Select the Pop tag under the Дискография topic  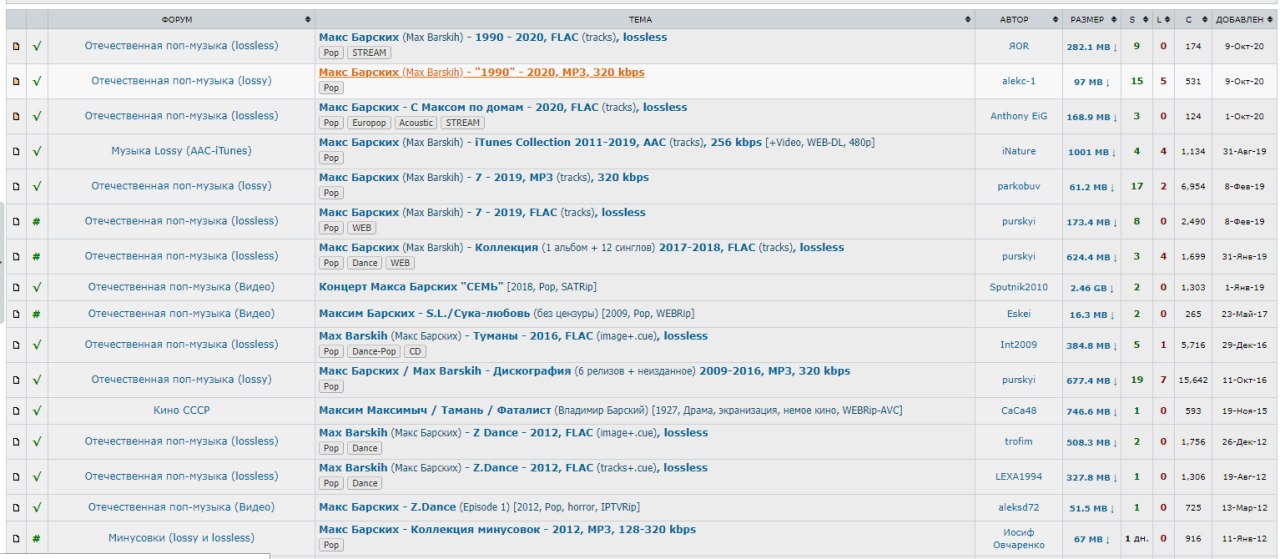332,386
